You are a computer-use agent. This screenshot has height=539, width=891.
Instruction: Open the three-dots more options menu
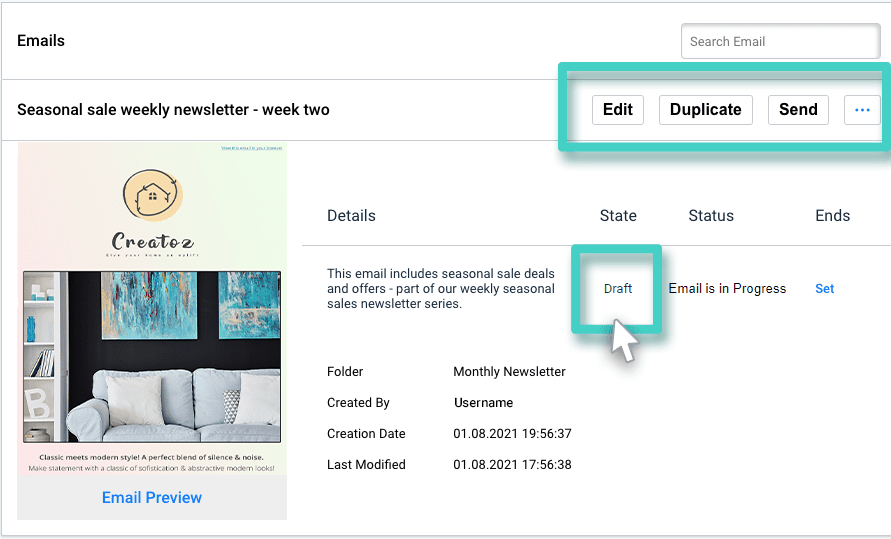pos(862,110)
